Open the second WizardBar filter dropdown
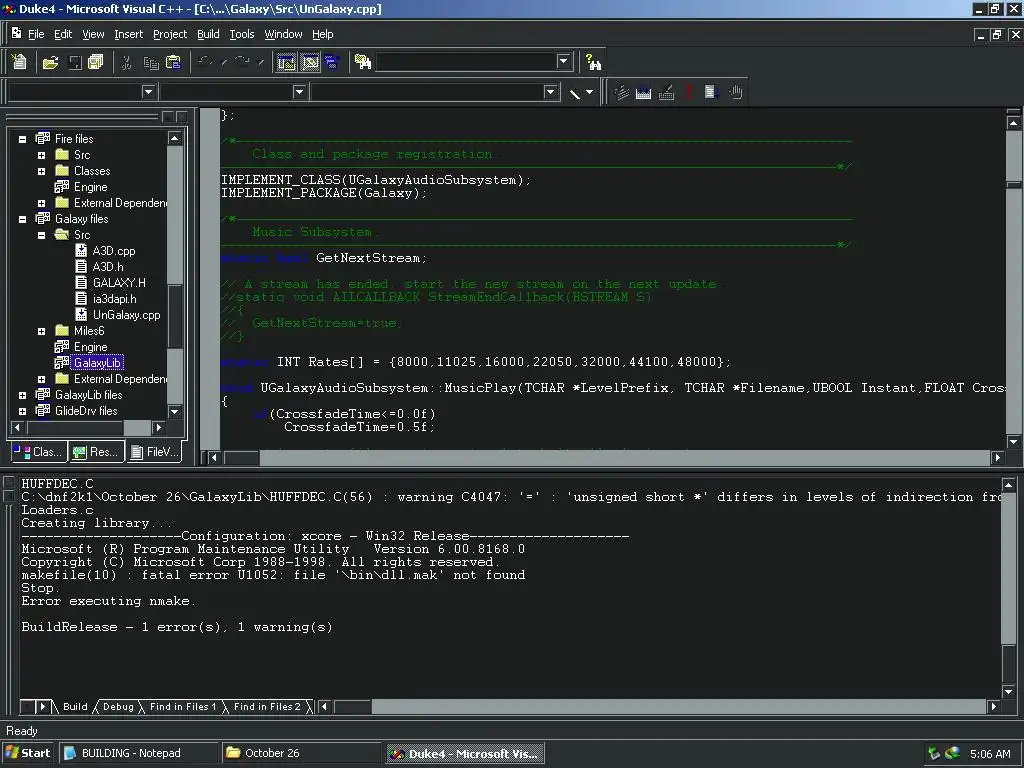 coord(299,92)
